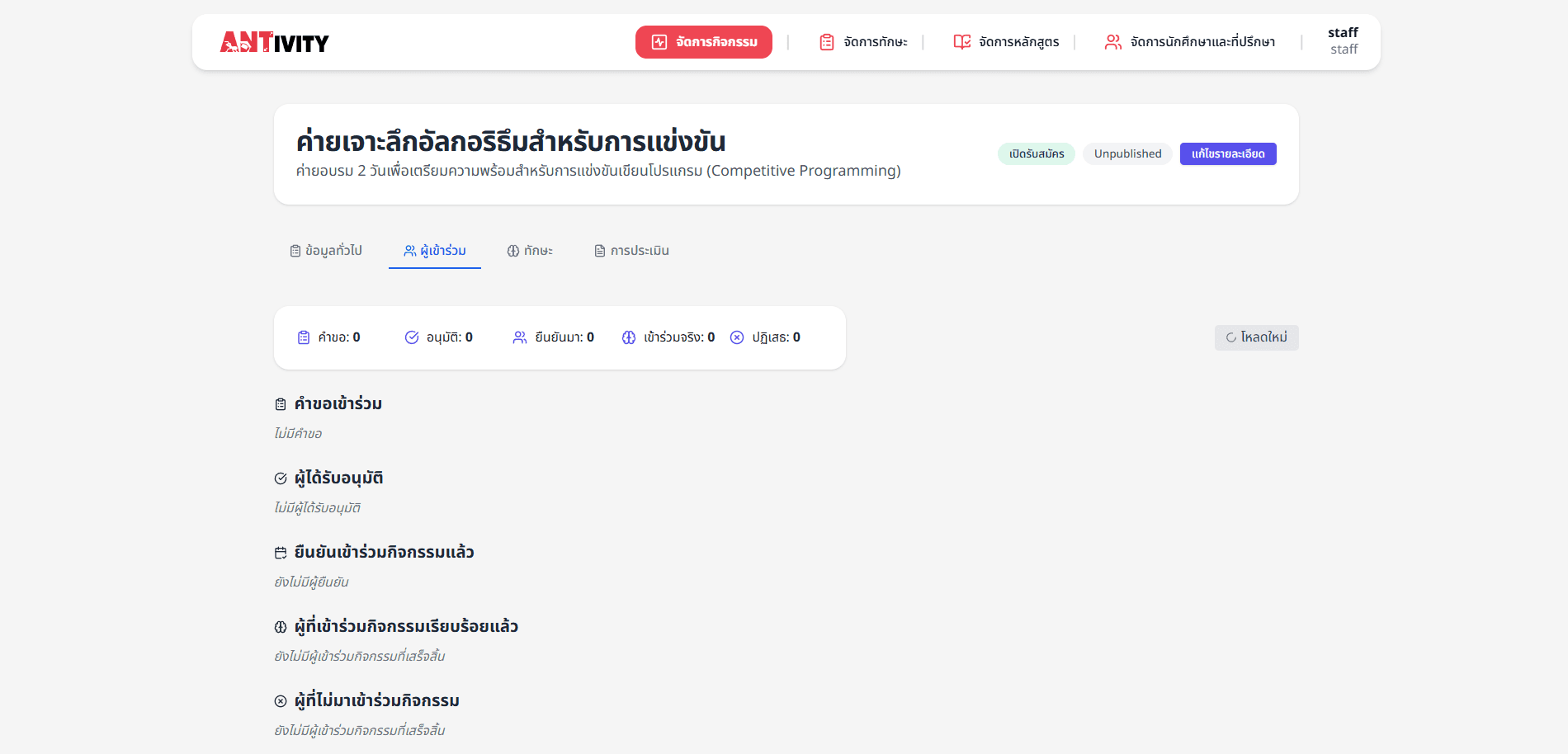Click the จัดการหลักสูตร book icon
The width and height of the screenshot is (1568, 754).
click(961, 42)
